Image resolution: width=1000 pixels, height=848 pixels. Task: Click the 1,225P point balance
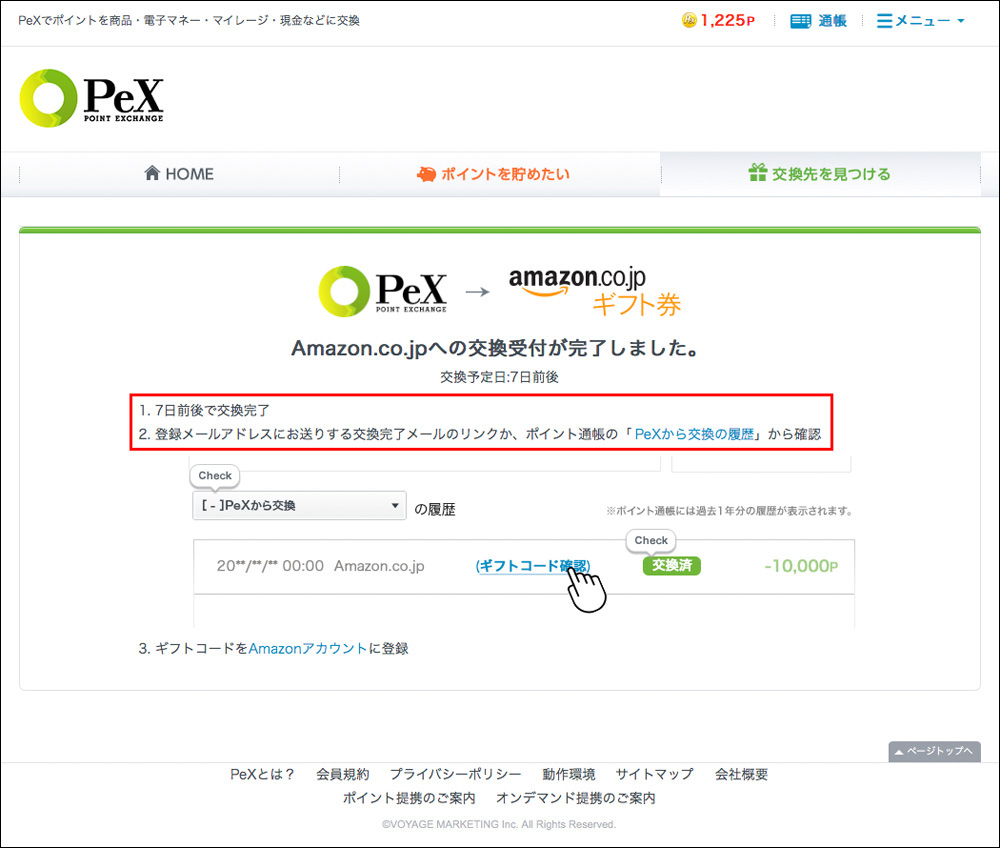728,20
